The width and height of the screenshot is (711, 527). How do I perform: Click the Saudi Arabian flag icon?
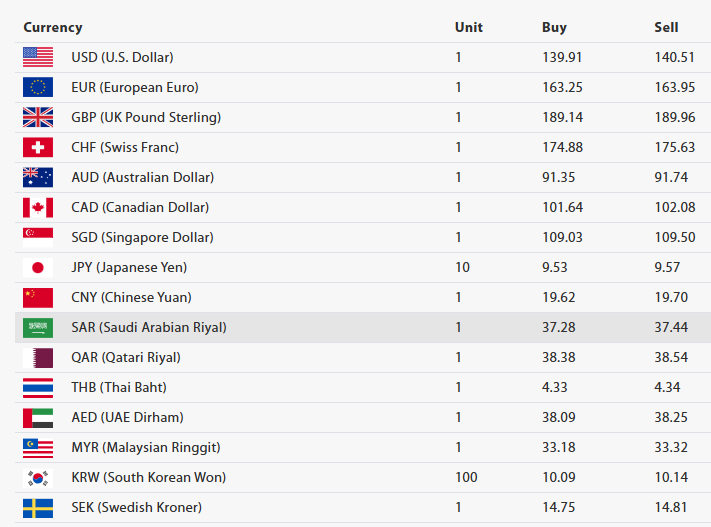(38, 327)
